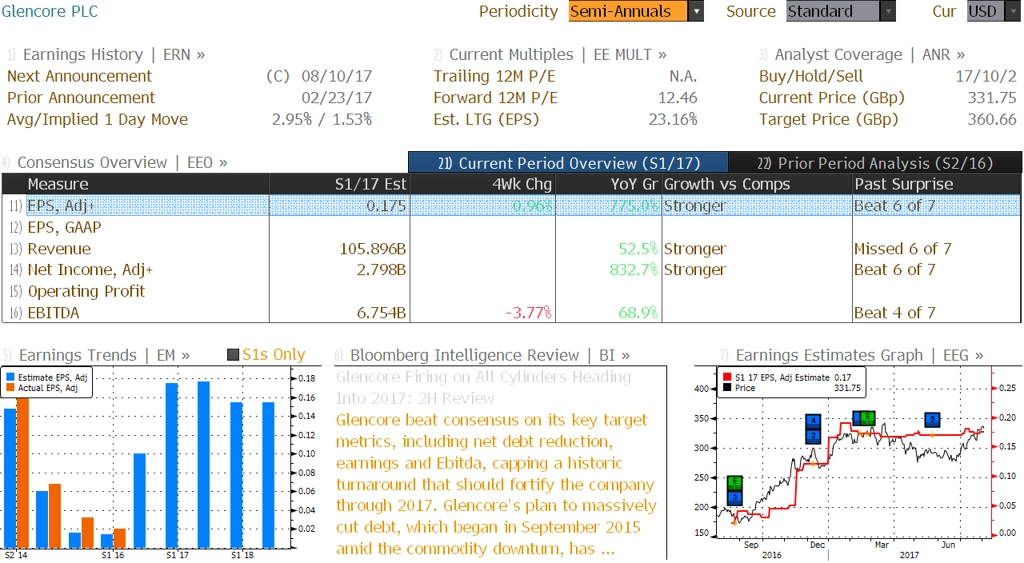This screenshot has width=1024, height=563.
Task: Click black Price legend swatch
Action: click(x=727, y=387)
